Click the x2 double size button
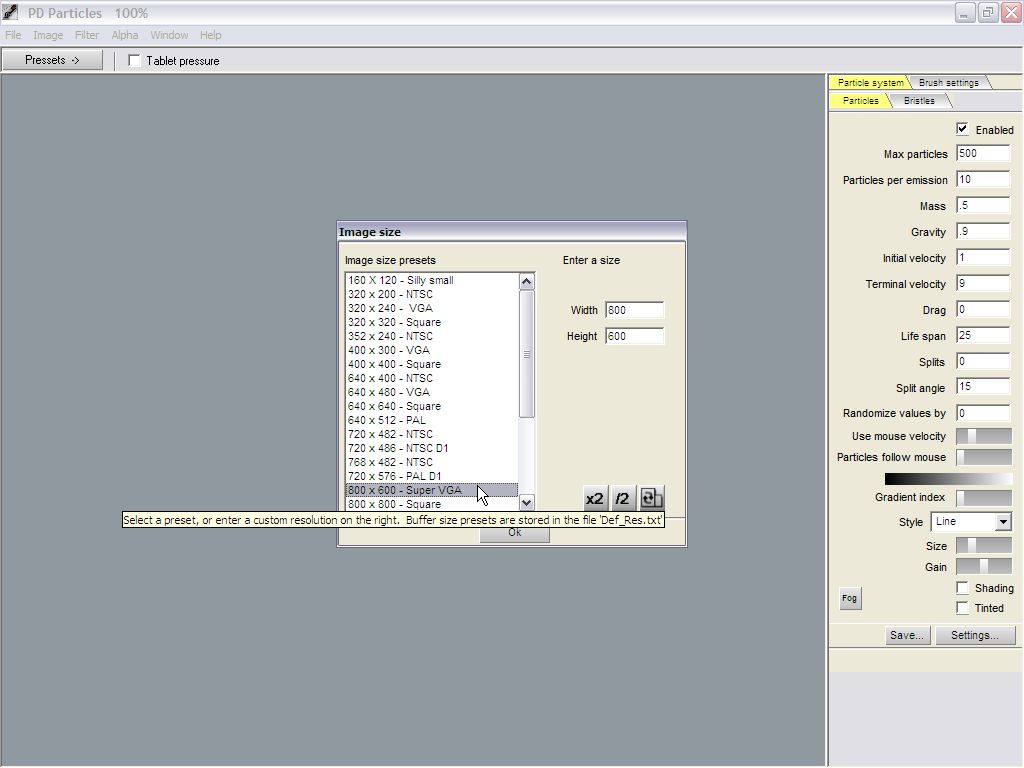The height and width of the screenshot is (768, 1024). (595, 498)
